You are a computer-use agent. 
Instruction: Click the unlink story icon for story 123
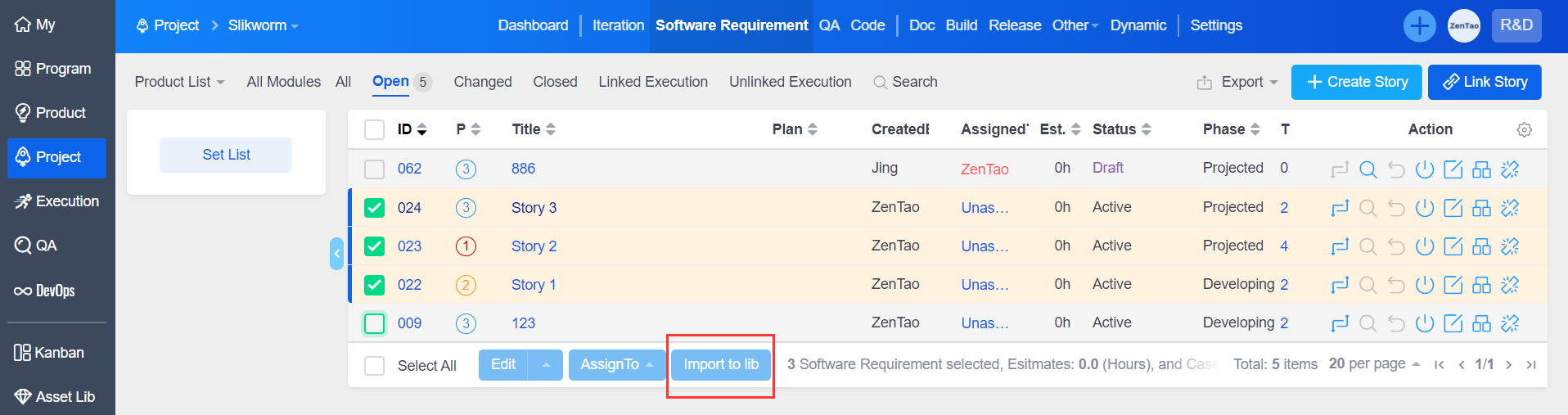tap(1510, 323)
